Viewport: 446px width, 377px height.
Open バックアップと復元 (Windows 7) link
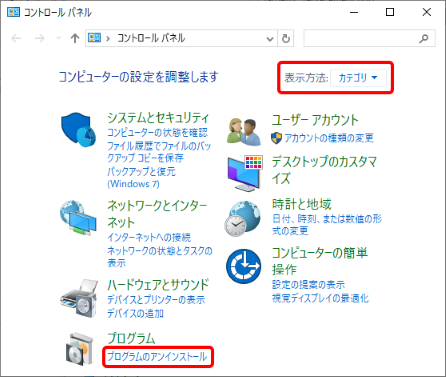coord(141,178)
